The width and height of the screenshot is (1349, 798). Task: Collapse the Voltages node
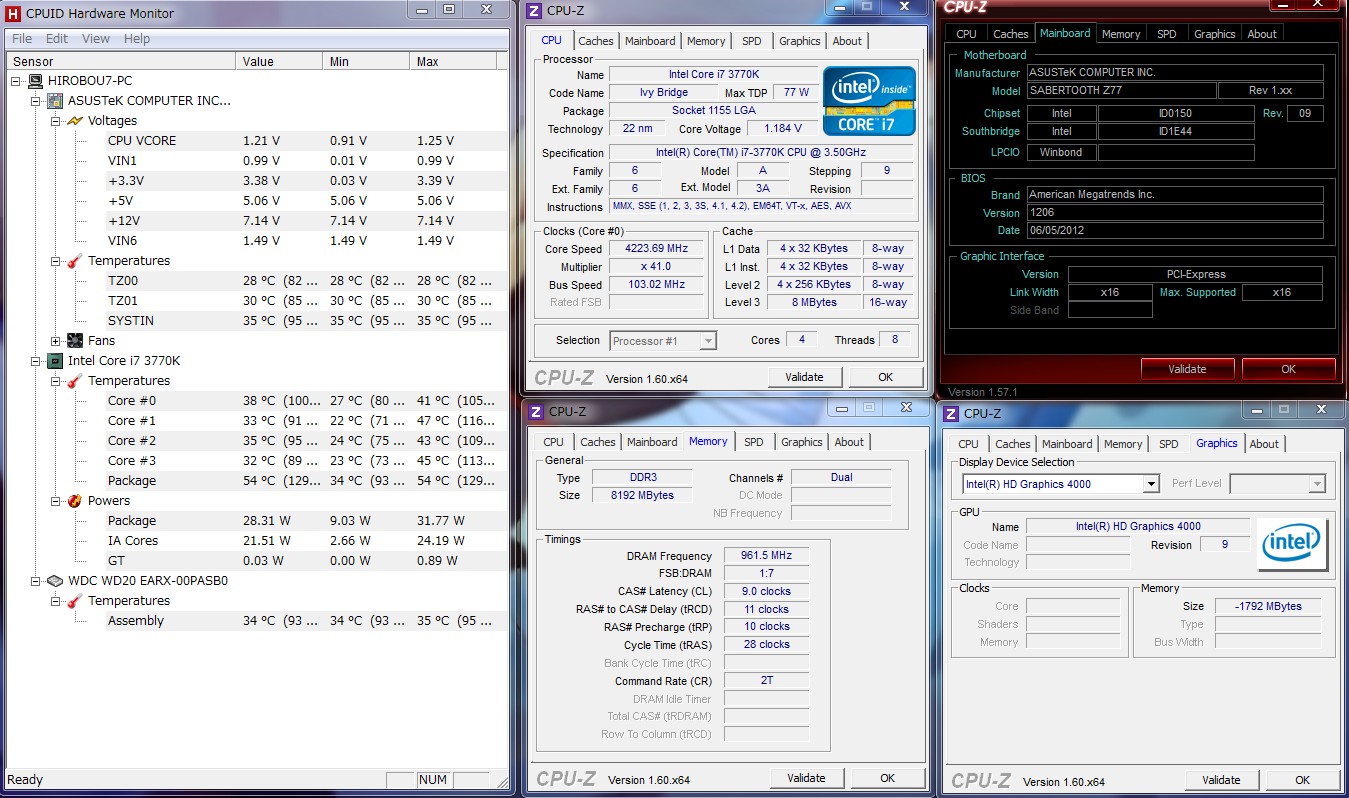[x=56, y=121]
